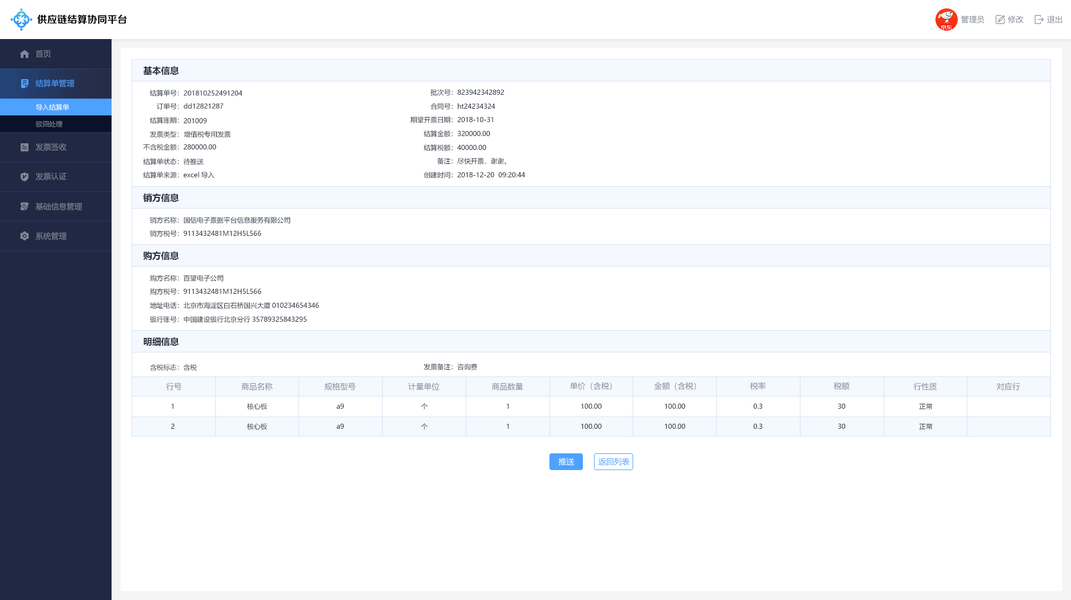Click settlement amount 320000.00
Image resolution: width=1071 pixels, height=600 pixels.
(473, 134)
